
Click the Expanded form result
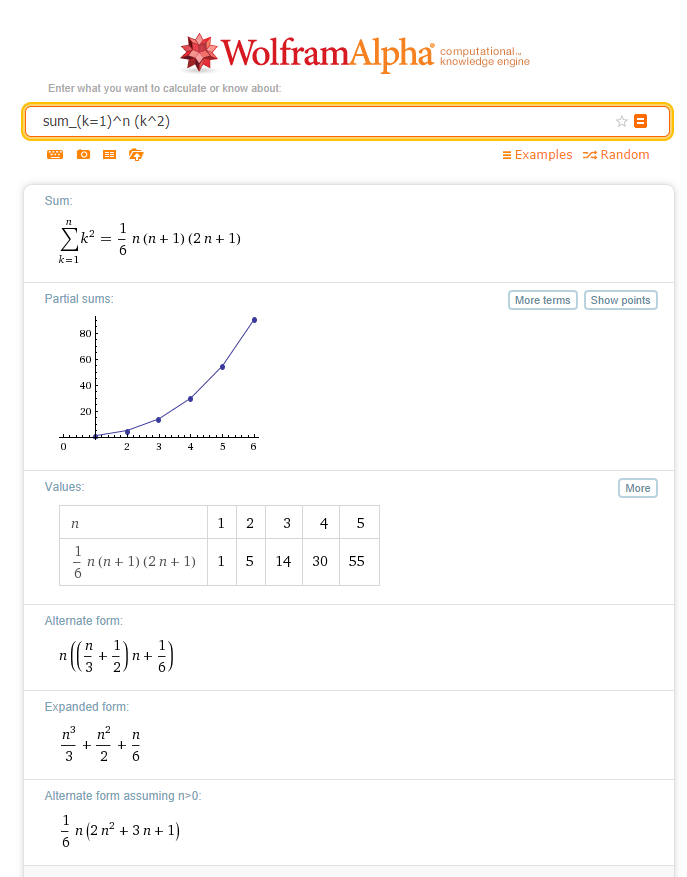[x=100, y=743]
